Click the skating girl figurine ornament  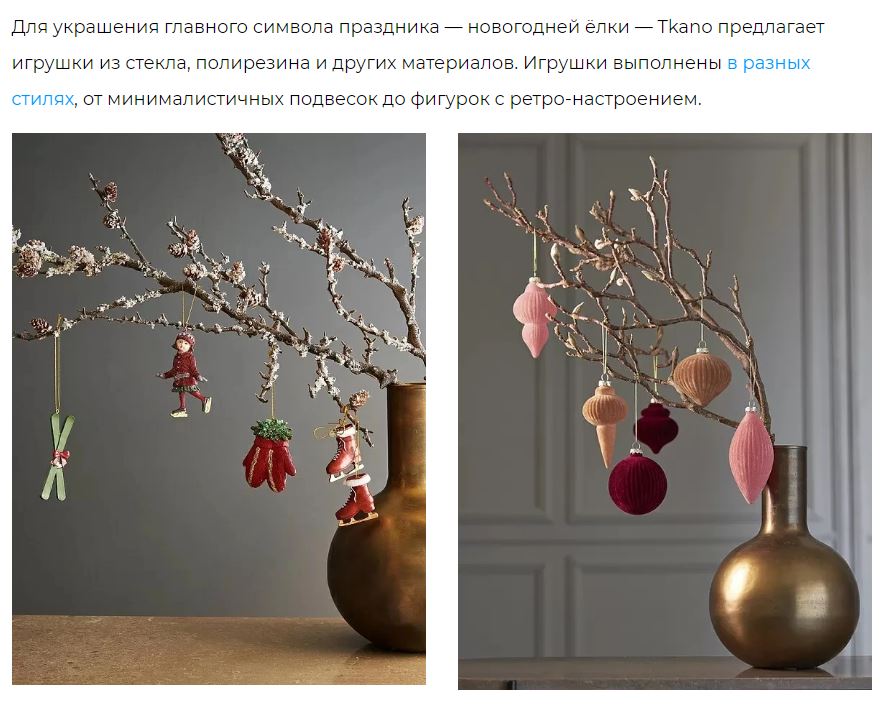tap(184, 374)
